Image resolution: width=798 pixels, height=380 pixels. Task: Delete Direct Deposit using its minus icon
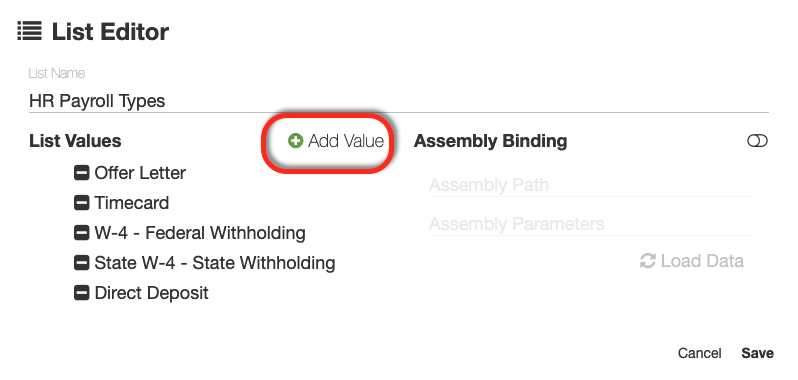[81, 293]
